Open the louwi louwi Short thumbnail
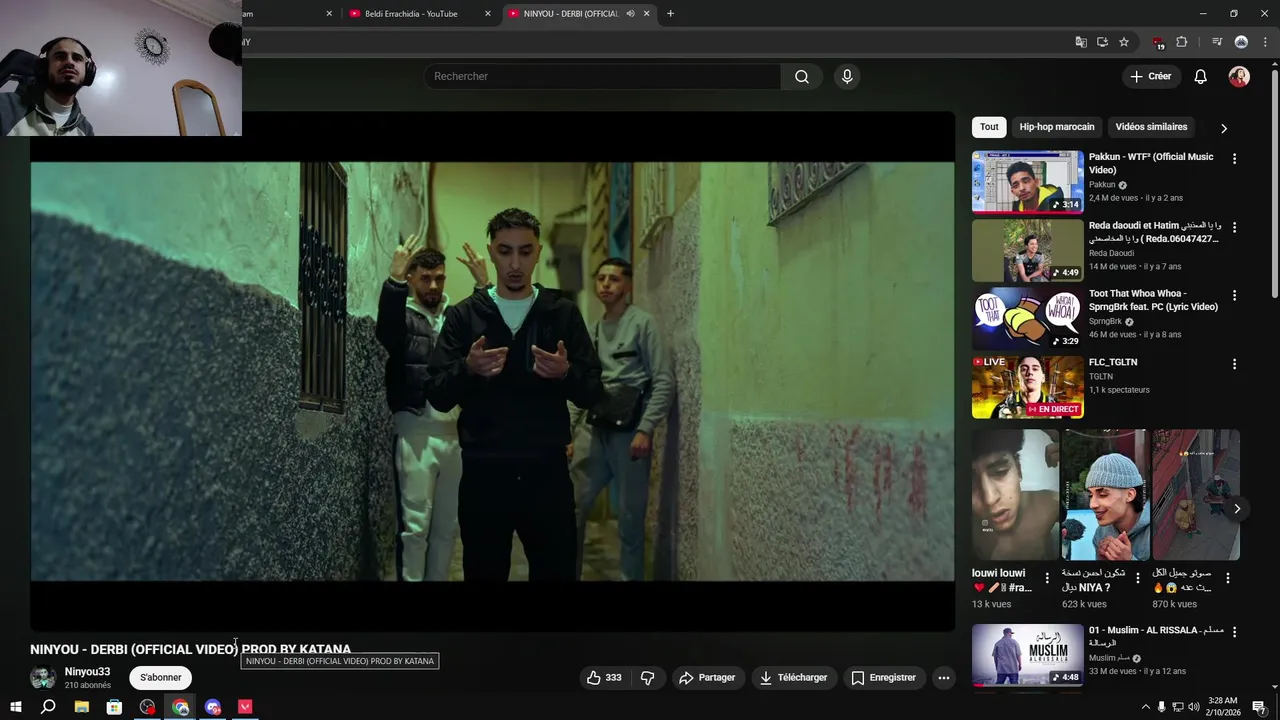Image resolution: width=1280 pixels, height=720 pixels. tap(1015, 495)
